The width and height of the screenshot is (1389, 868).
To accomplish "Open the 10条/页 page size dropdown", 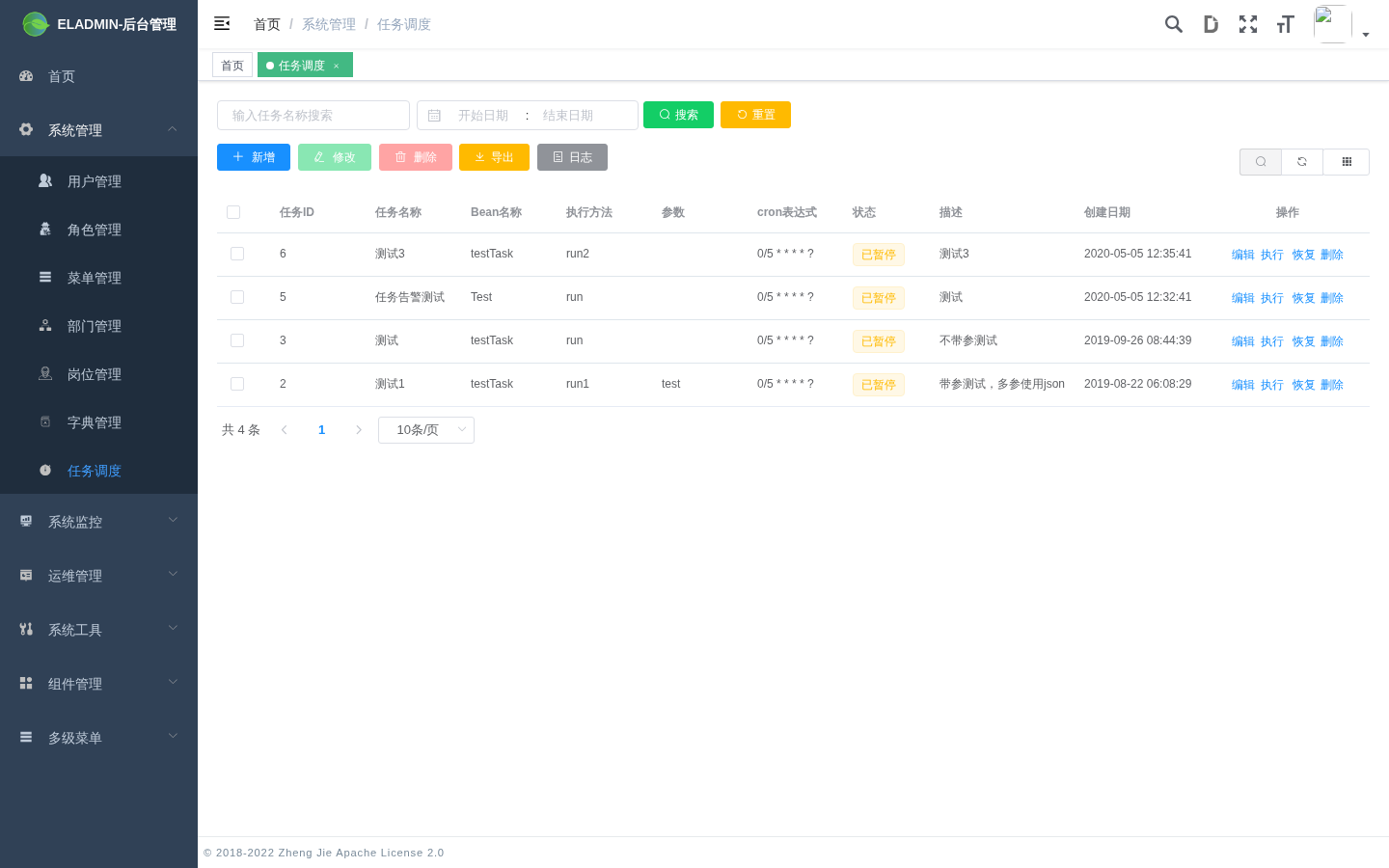I will [x=426, y=430].
